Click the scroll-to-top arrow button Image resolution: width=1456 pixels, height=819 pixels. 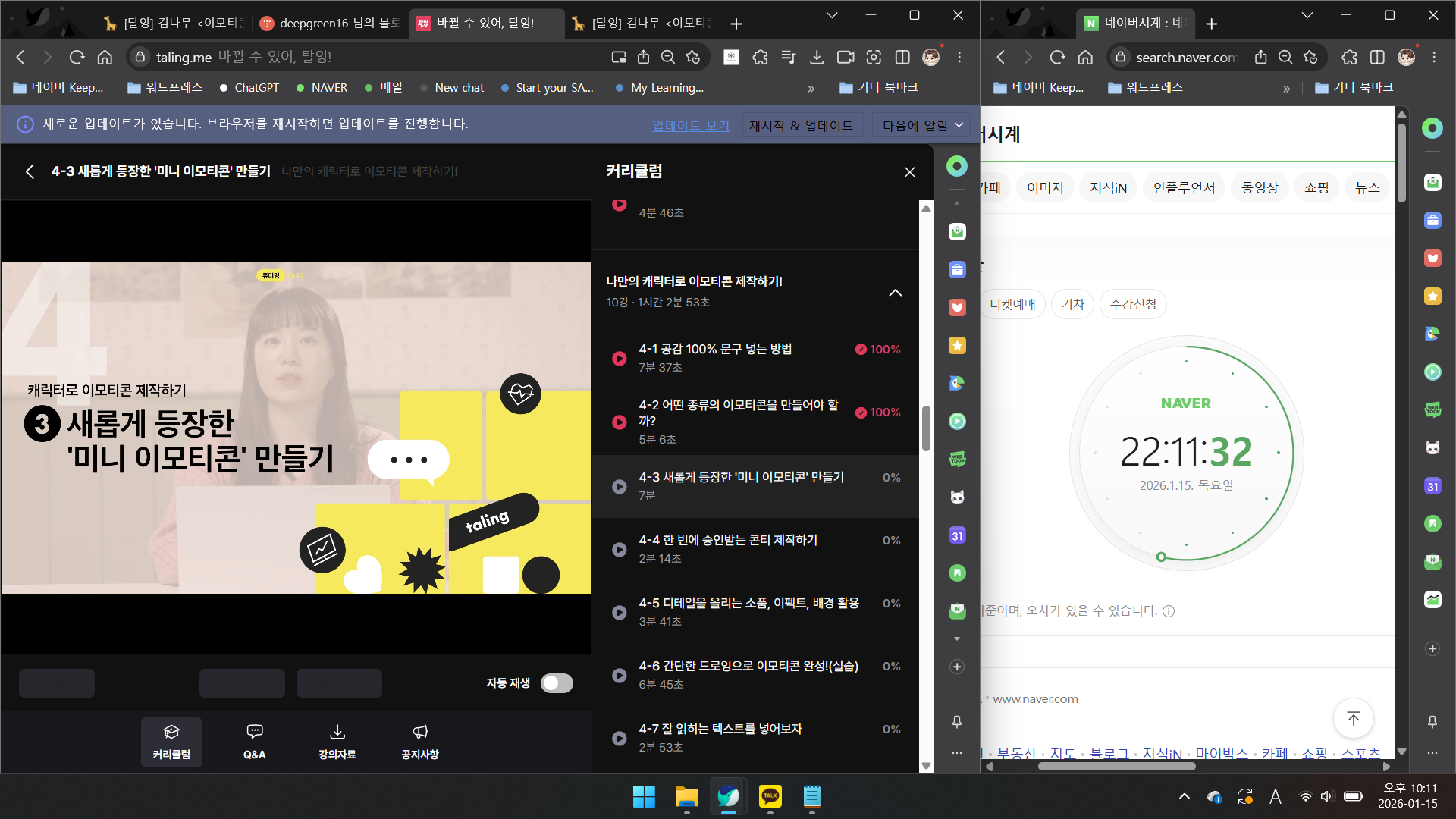[1353, 718]
